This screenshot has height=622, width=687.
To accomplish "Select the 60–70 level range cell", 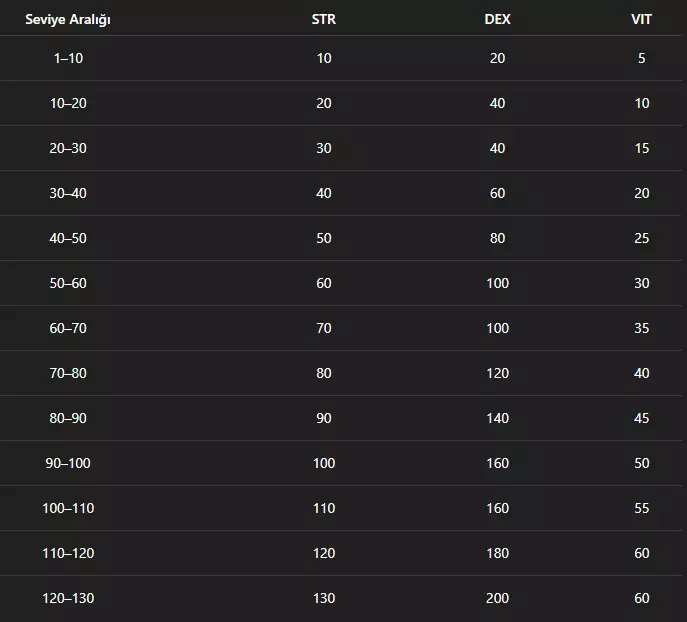I will click(x=68, y=328).
